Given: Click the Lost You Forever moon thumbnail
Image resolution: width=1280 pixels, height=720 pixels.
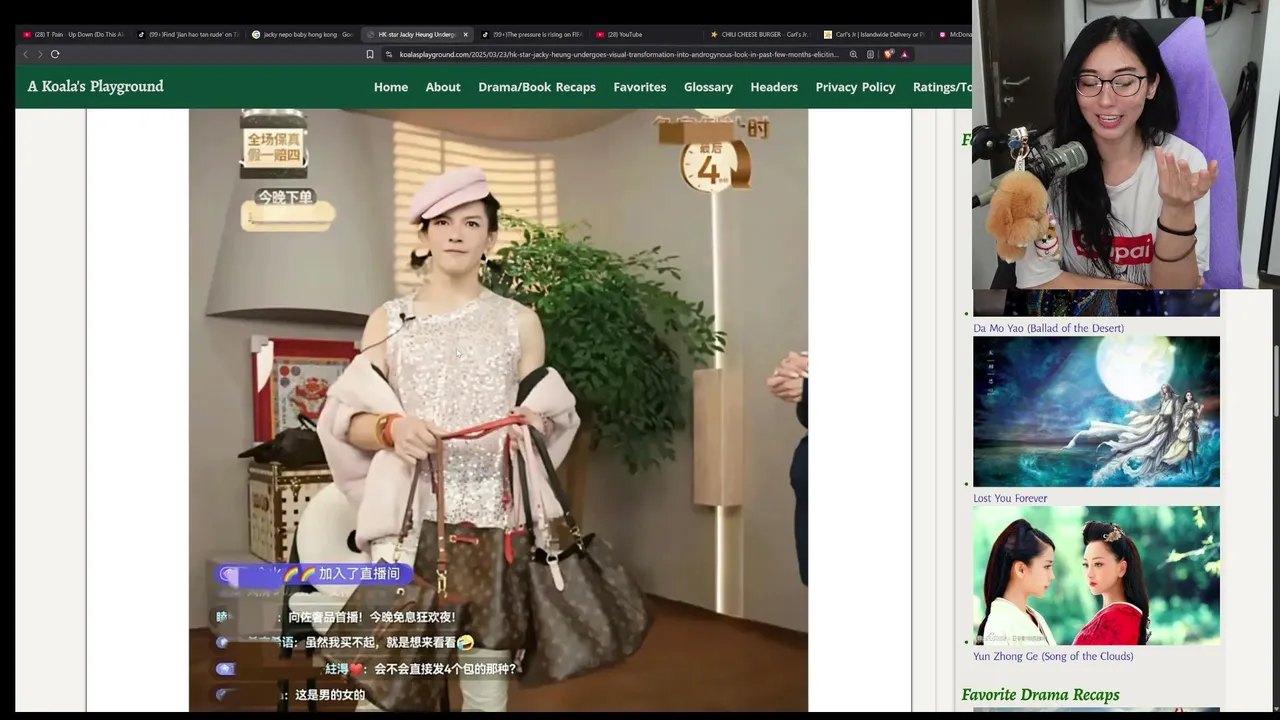Looking at the screenshot, I should click(x=1096, y=411).
